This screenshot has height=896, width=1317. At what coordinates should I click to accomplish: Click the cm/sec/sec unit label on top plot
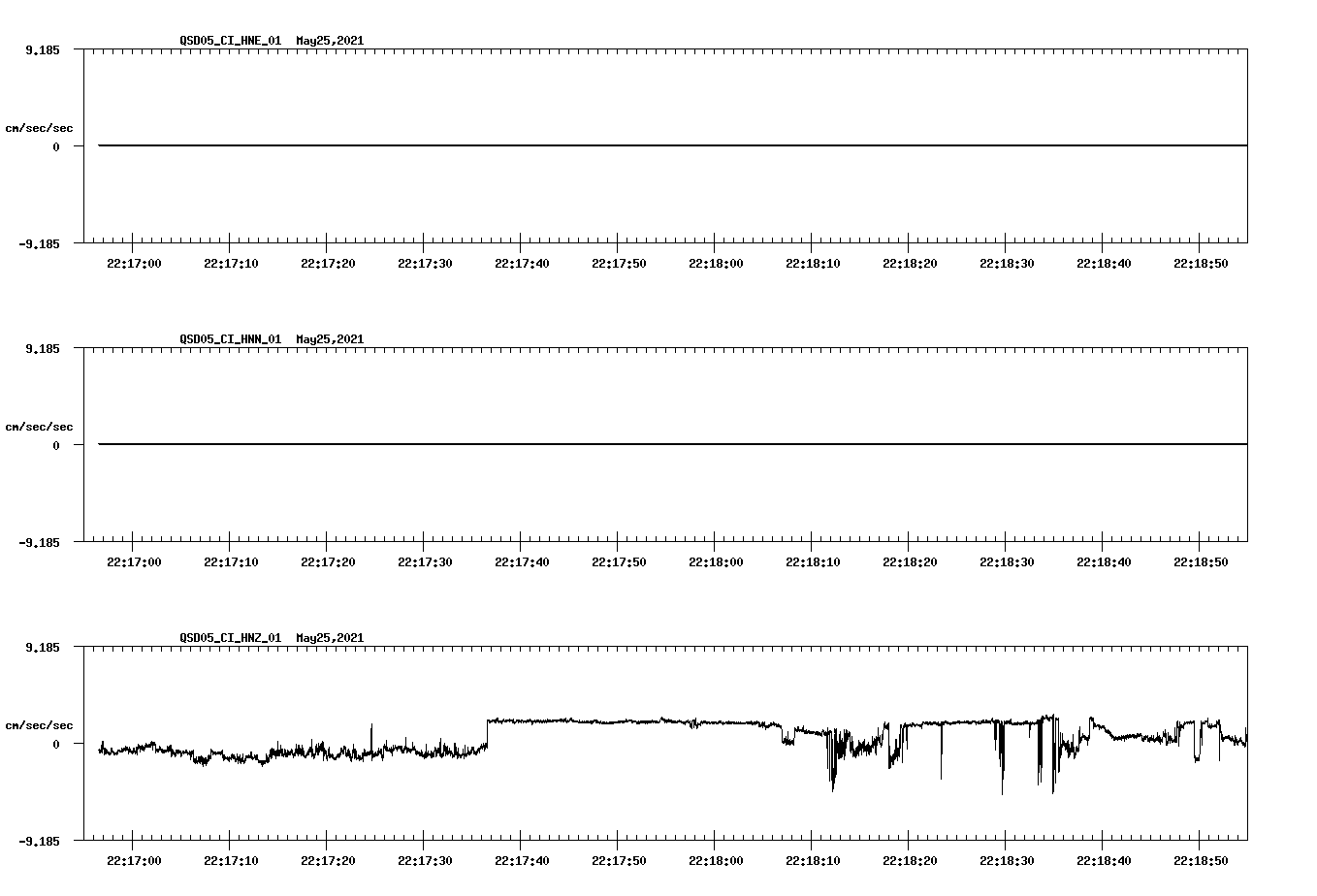(40, 127)
